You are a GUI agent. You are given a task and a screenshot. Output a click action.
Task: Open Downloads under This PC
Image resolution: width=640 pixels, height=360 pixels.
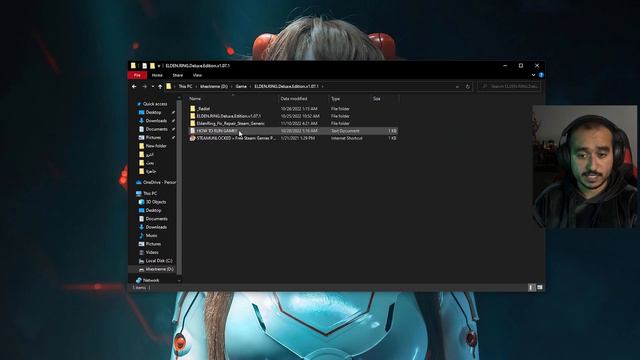click(x=156, y=227)
